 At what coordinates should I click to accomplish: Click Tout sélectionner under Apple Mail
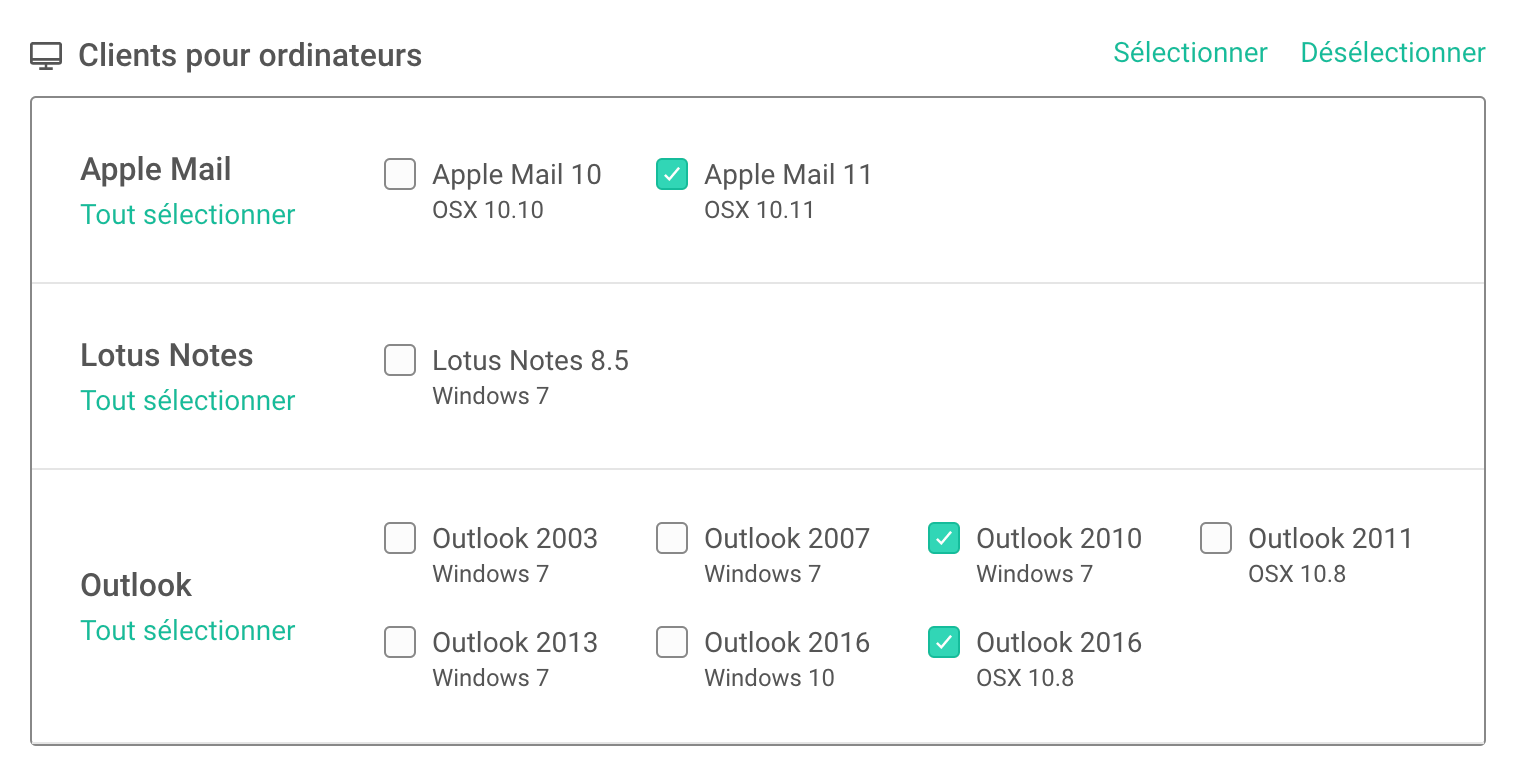(188, 215)
